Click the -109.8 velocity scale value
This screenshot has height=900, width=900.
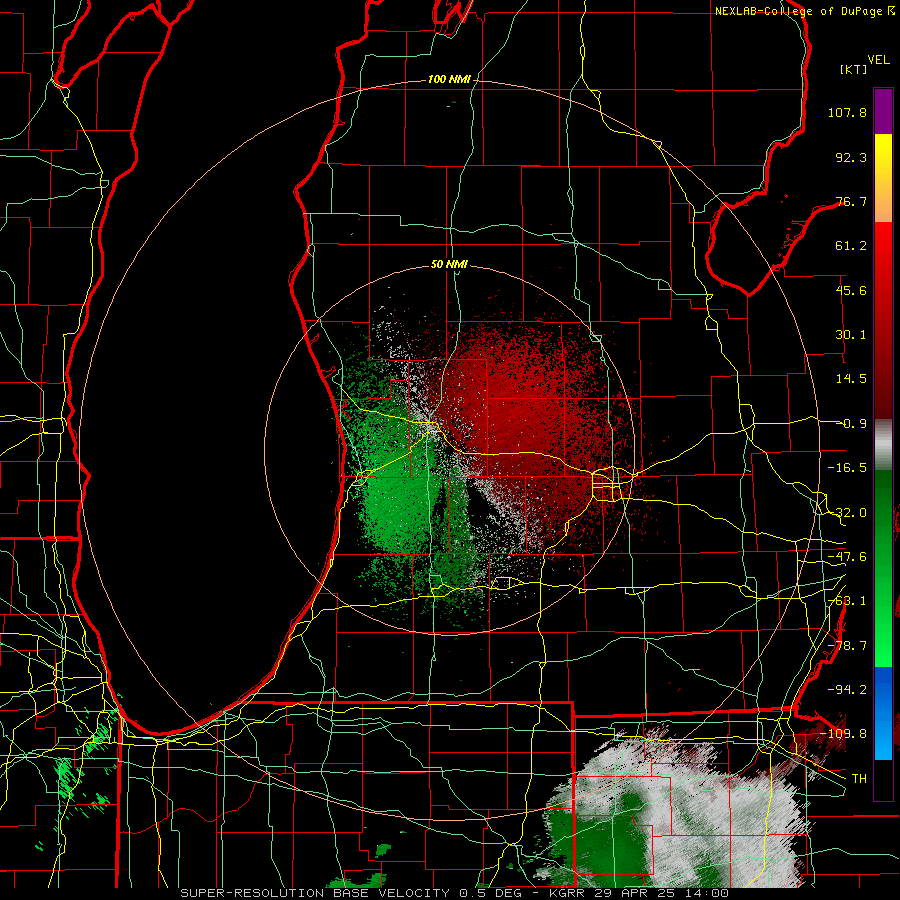coord(845,734)
